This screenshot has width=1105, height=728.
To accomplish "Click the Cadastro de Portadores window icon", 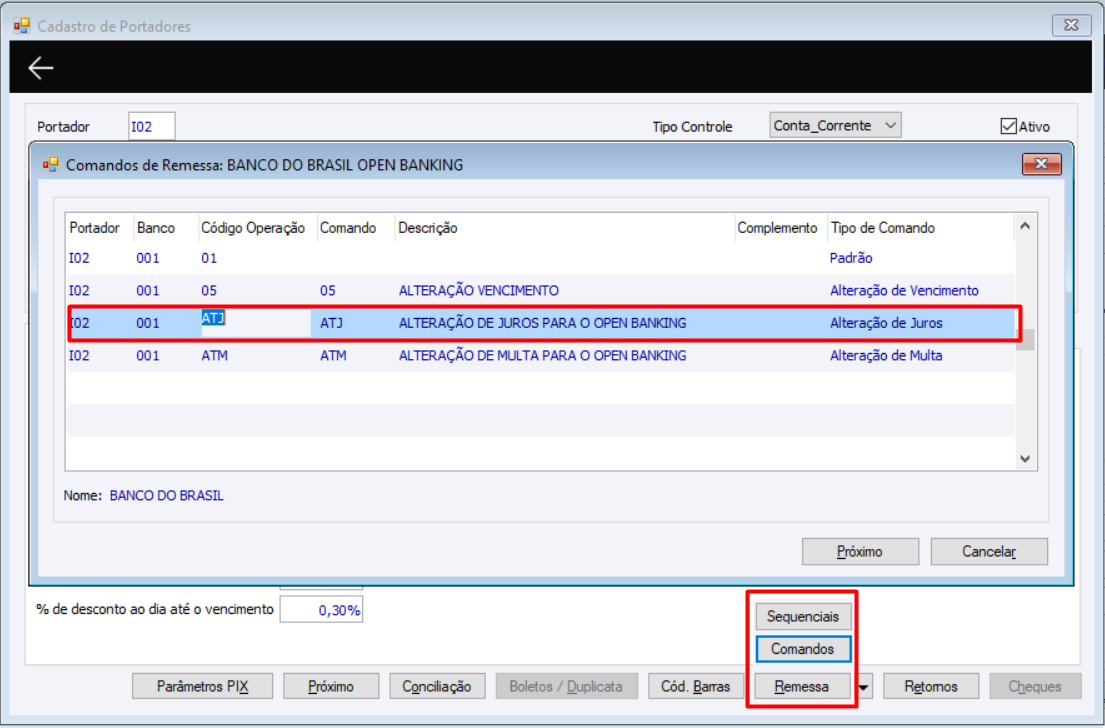I will tap(22, 26).
